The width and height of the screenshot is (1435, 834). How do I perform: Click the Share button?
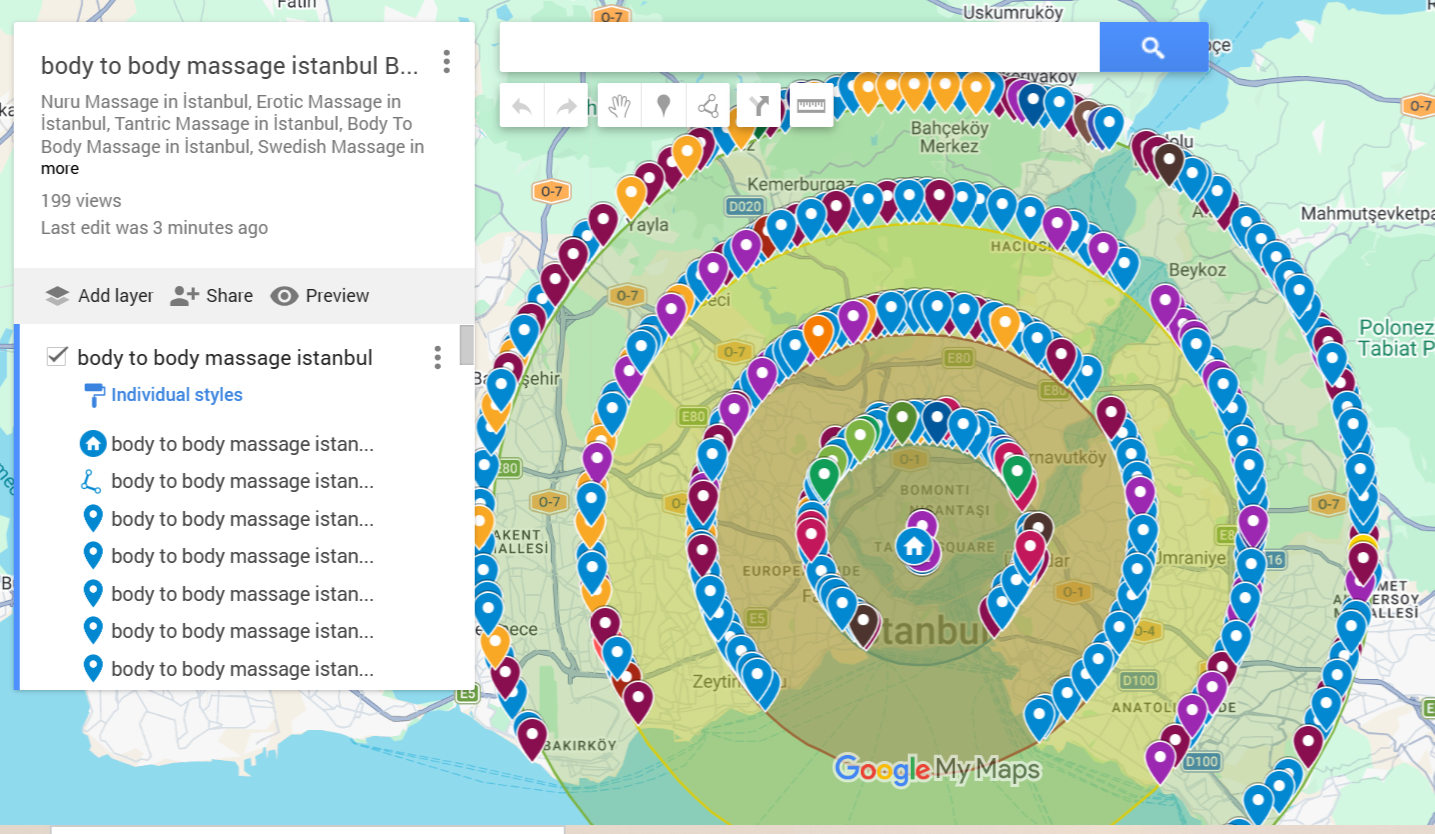click(x=212, y=296)
